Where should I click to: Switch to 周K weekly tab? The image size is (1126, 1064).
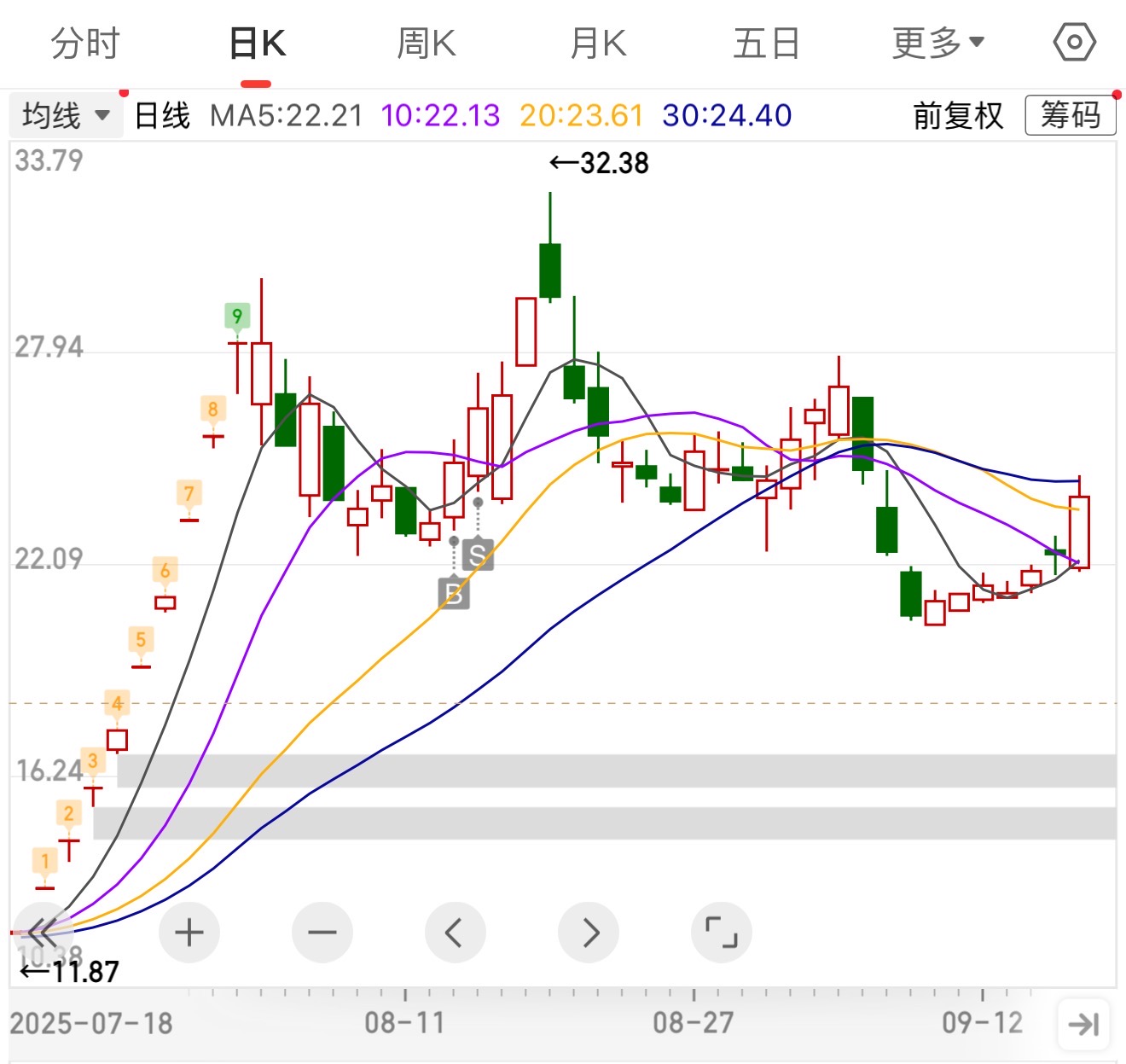(x=426, y=43)
